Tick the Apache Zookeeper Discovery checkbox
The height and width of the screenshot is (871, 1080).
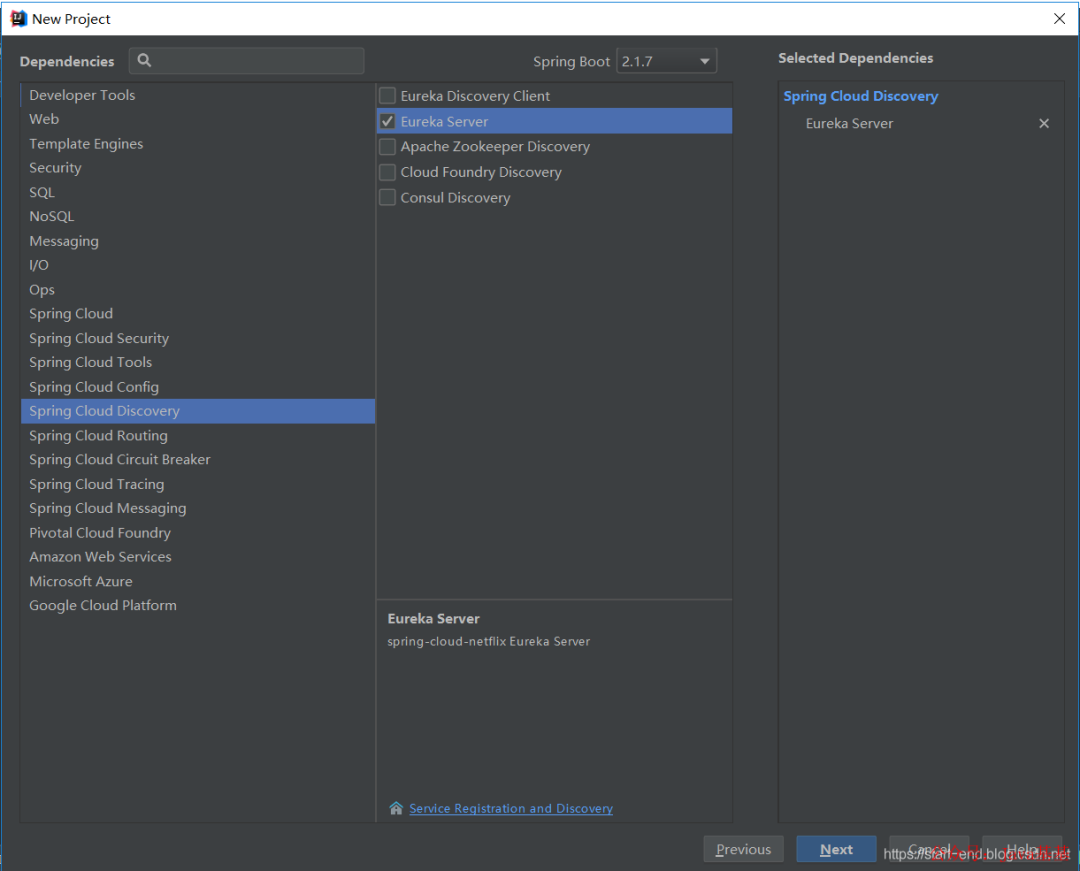pyautogui.click(x=388, y=147)
